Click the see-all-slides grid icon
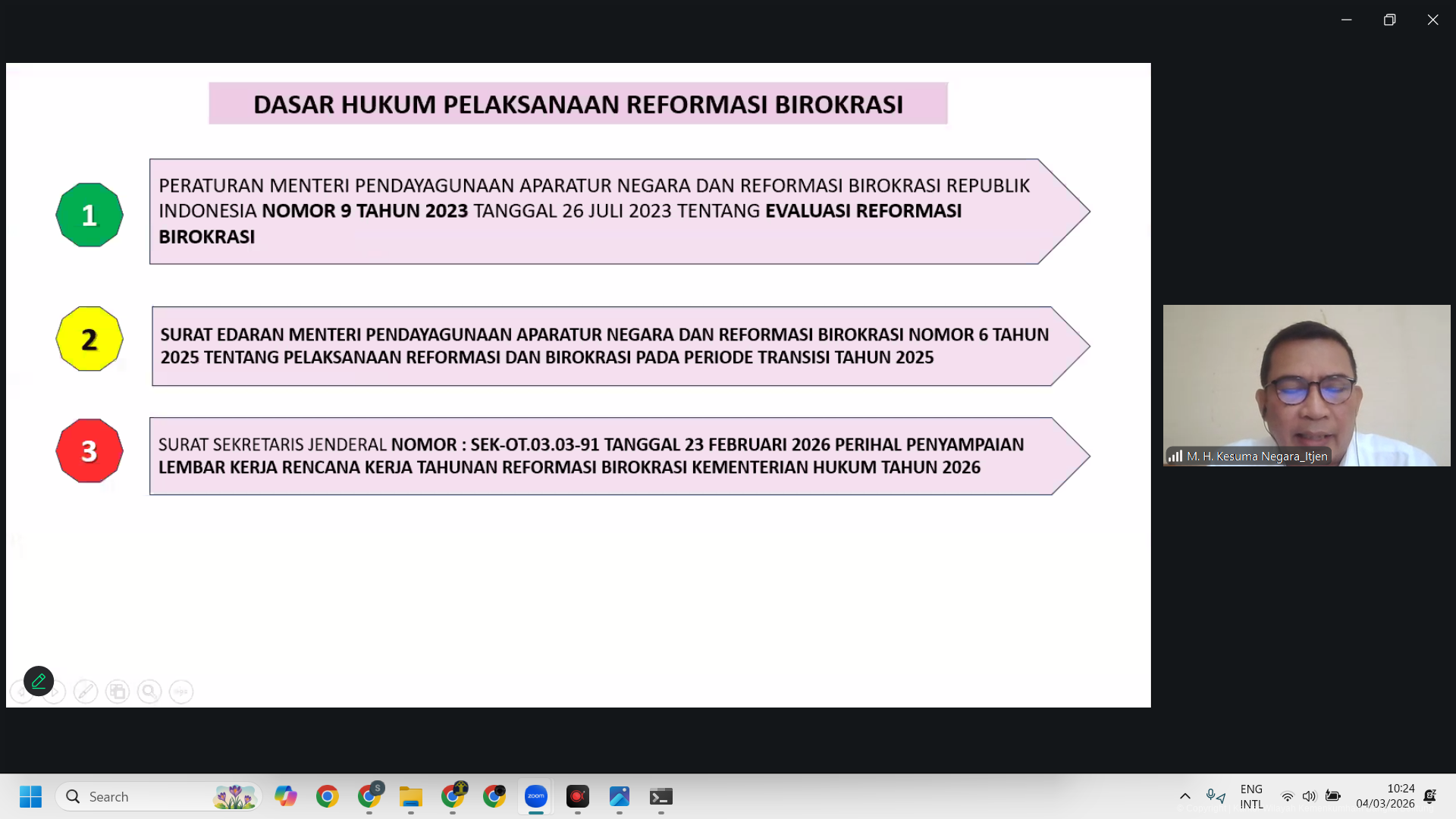 pos(118,692)
